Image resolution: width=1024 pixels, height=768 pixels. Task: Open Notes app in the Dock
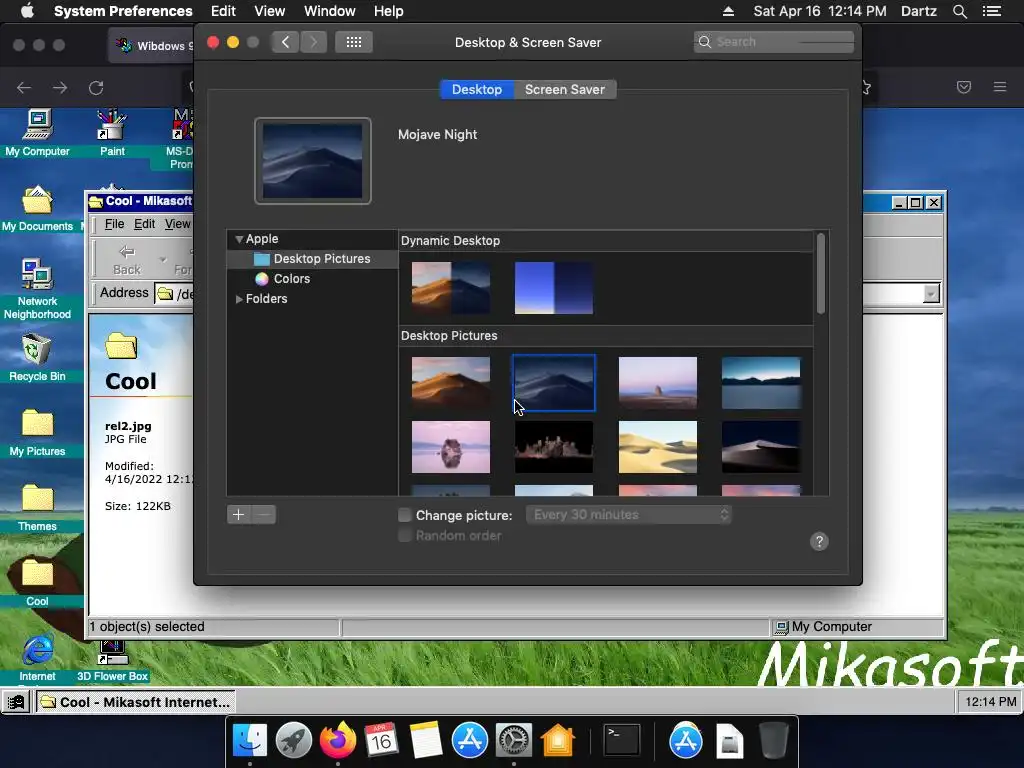point(425,741)
